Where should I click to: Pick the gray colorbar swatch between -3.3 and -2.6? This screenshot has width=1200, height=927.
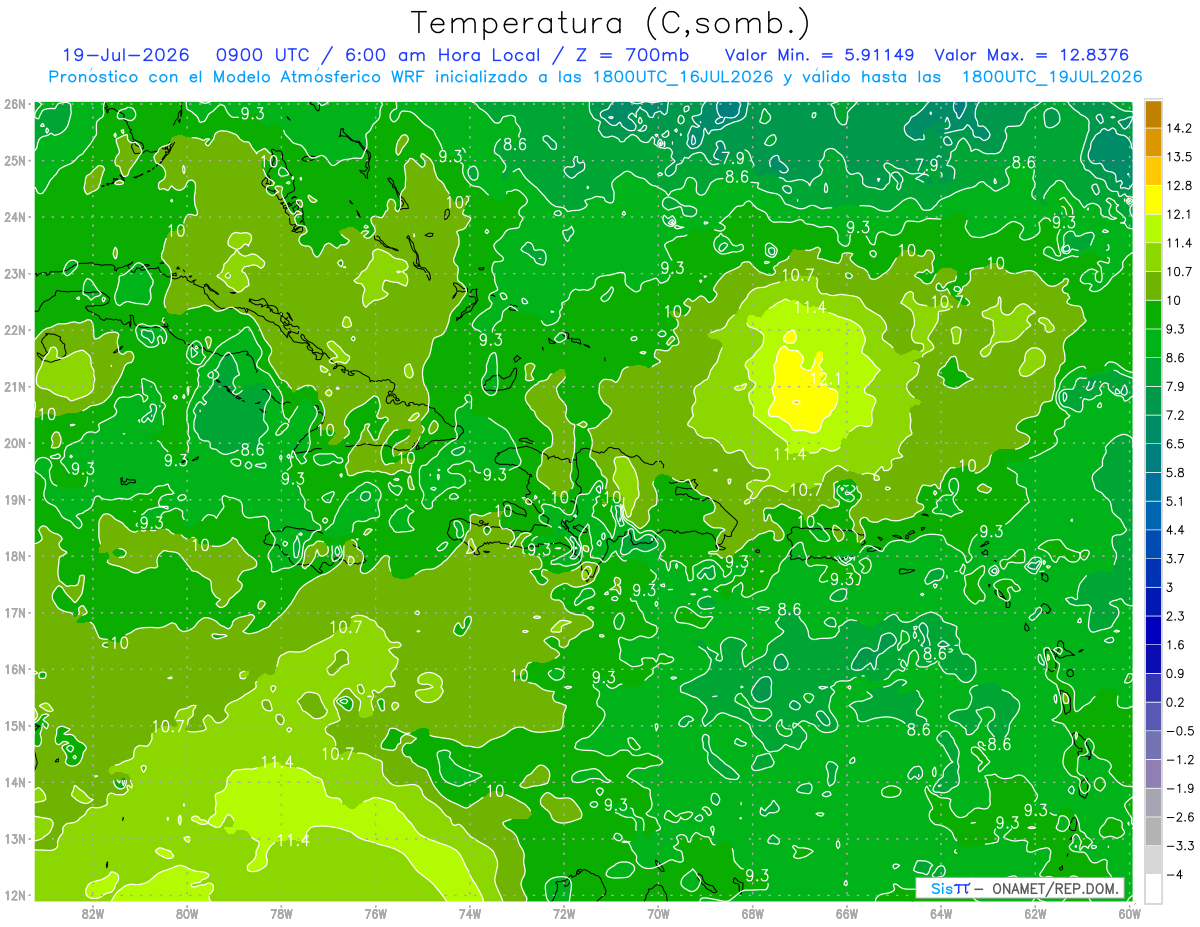(x=1153, y=831)
